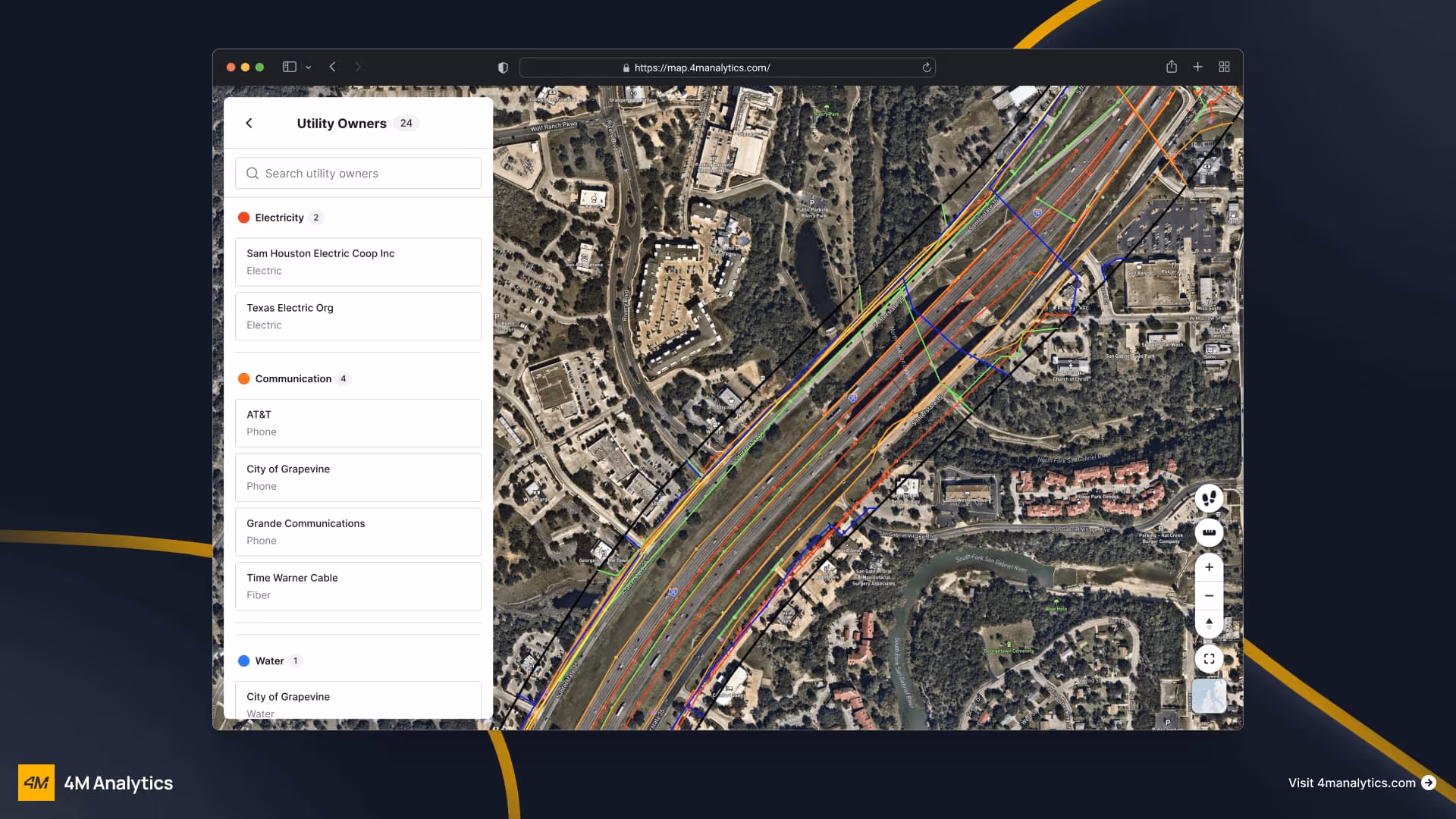This screenshot has width=1456, height=819.
Task: Click the Water section heading
Action: (269, 661)
